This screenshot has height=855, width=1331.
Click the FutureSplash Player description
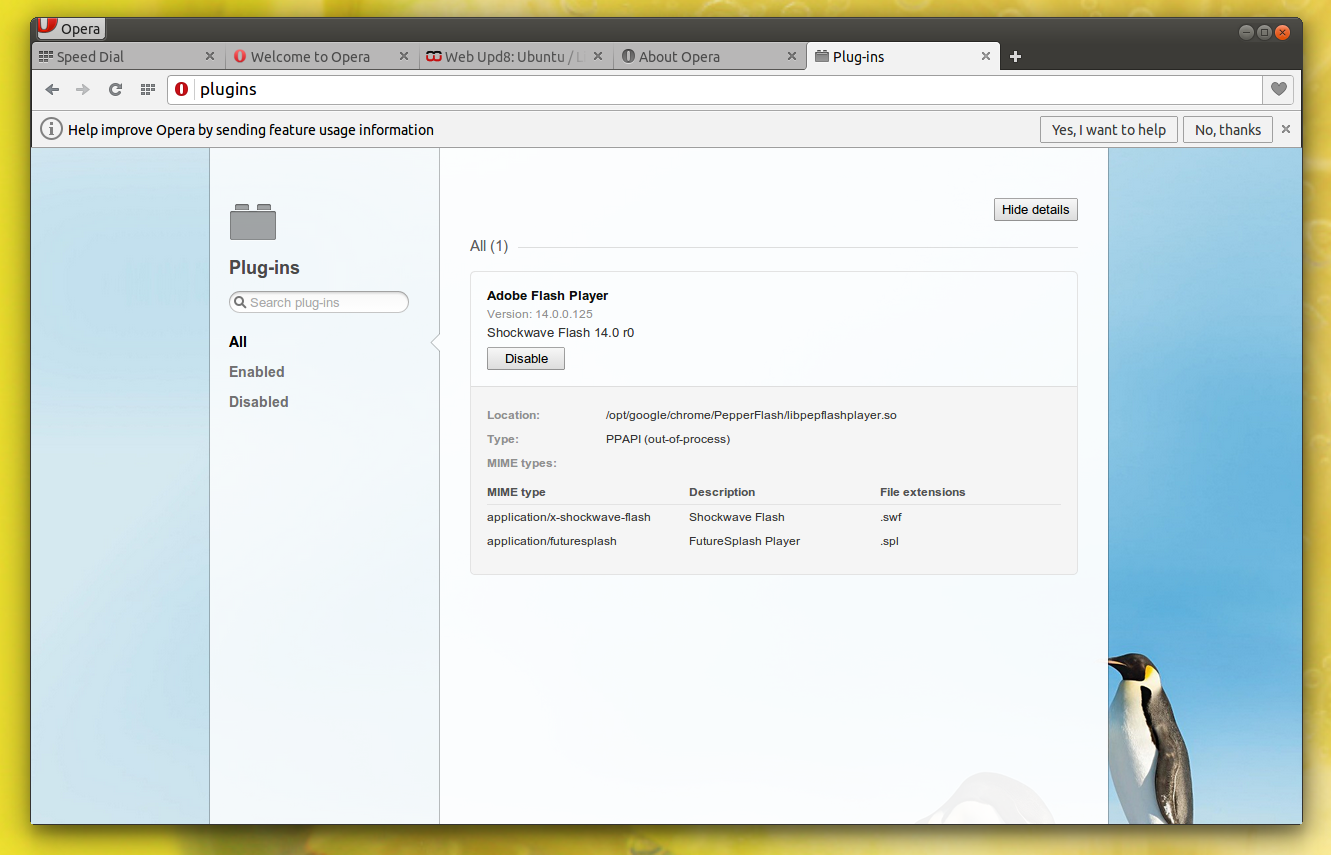pos(745,541)
